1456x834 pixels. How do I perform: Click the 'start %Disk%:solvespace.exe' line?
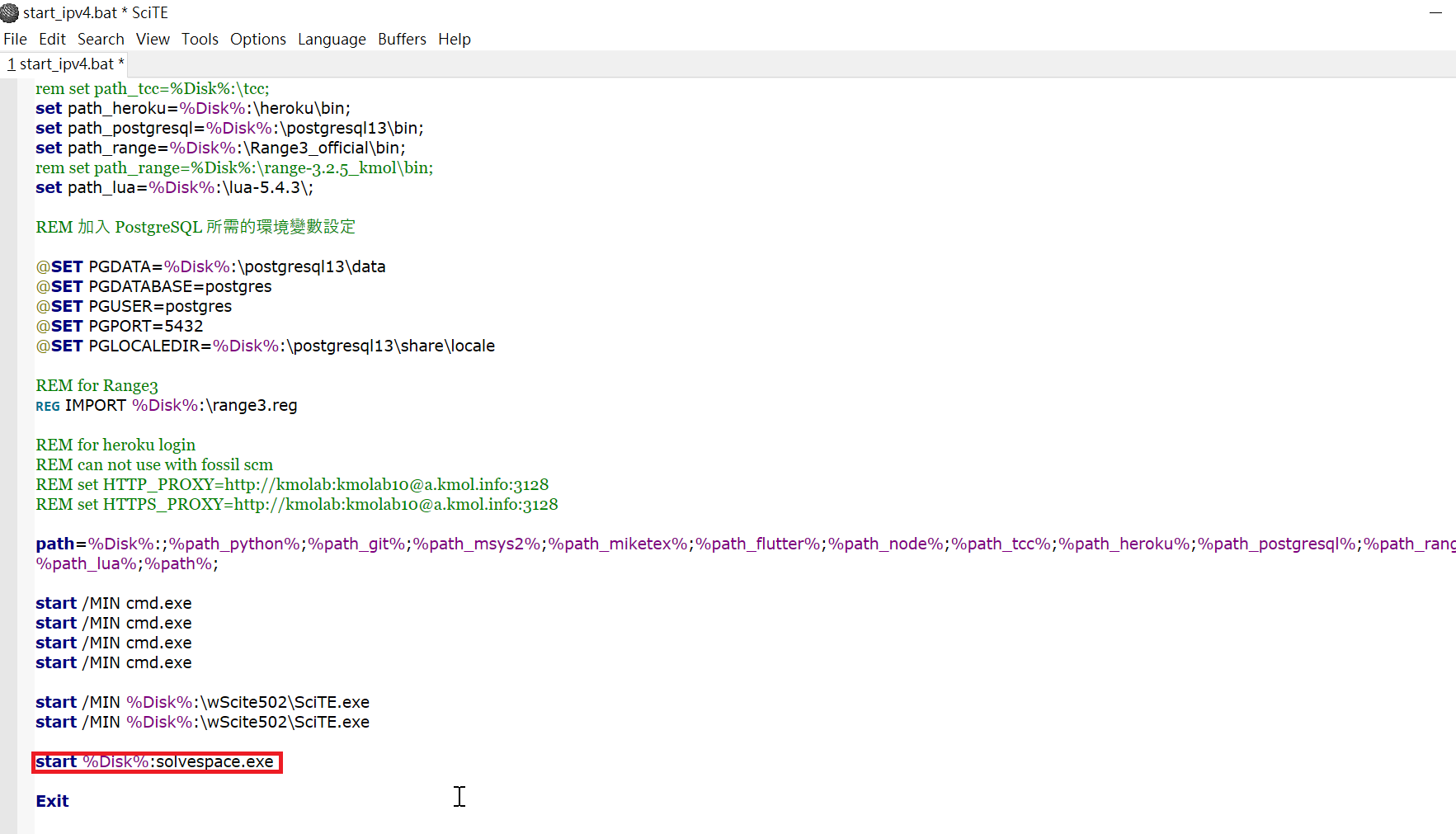154,761
